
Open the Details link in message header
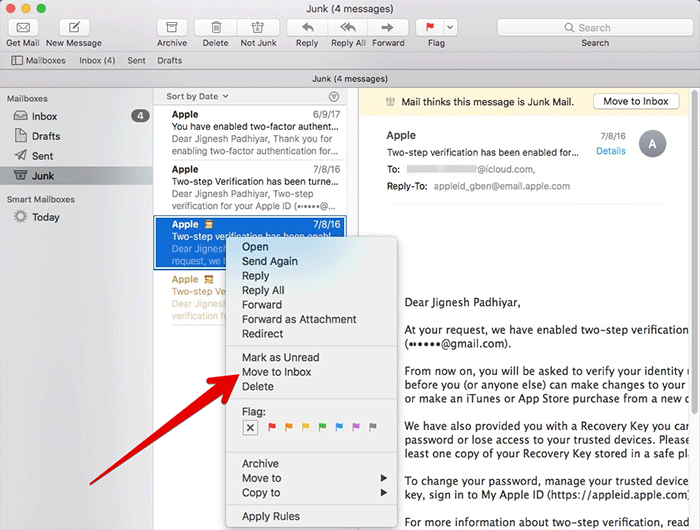tap(611, 151)
